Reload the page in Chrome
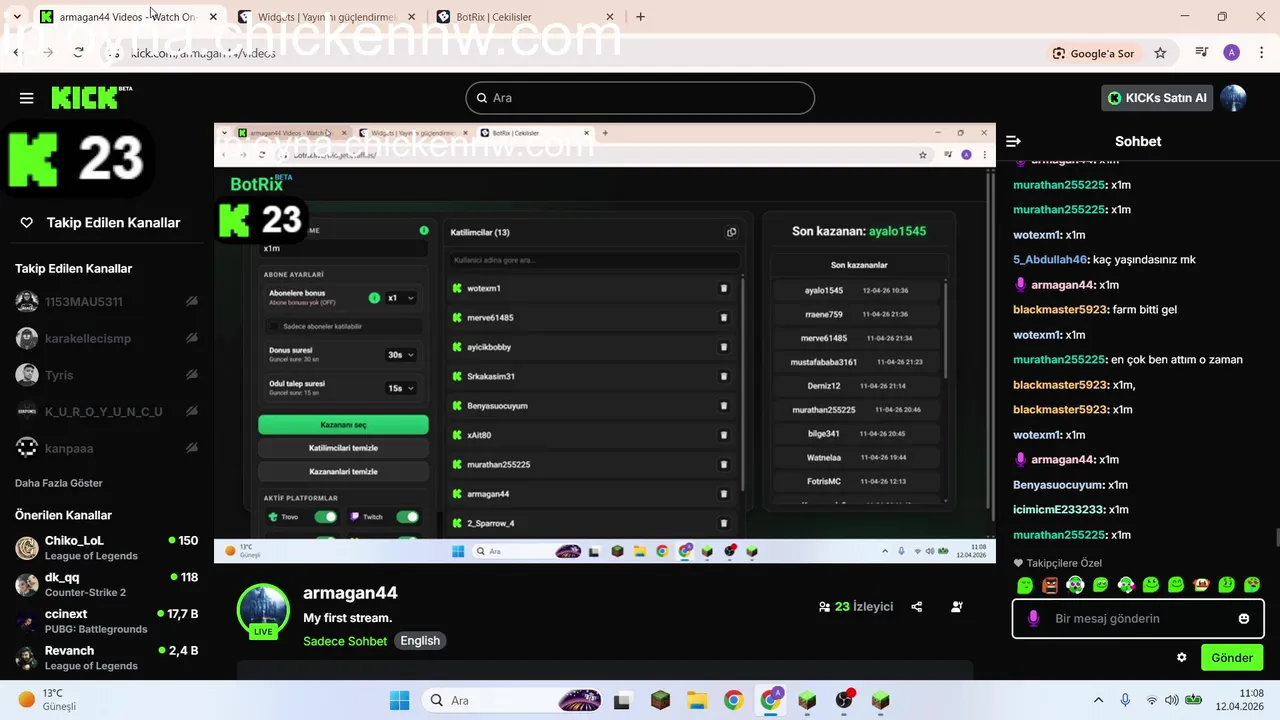 coord(78,53)
